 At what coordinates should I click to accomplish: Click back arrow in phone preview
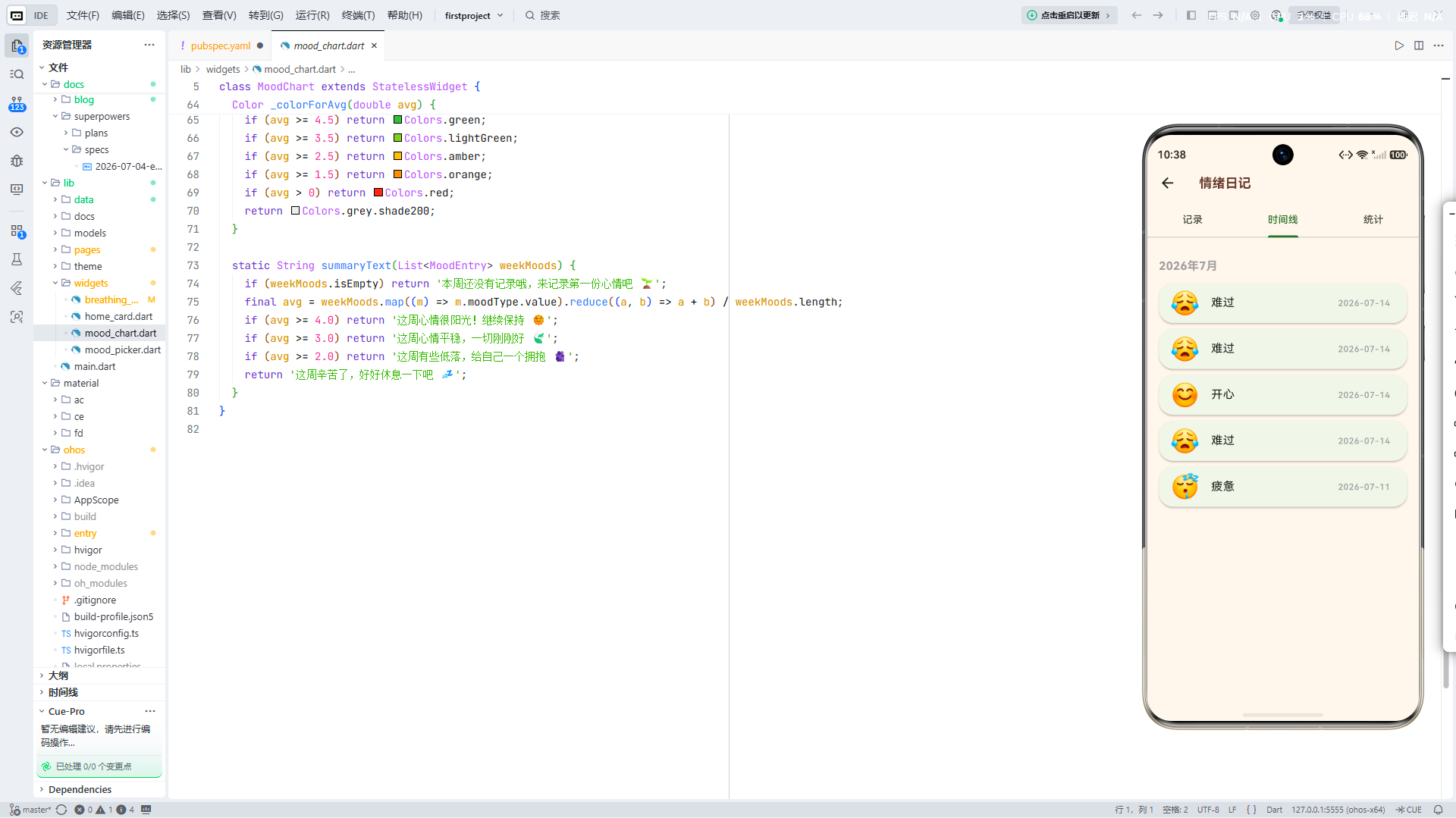coord(1168,183)
